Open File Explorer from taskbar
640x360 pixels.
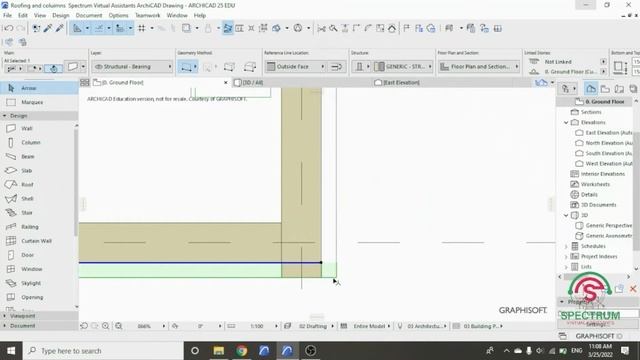[218, 351]
